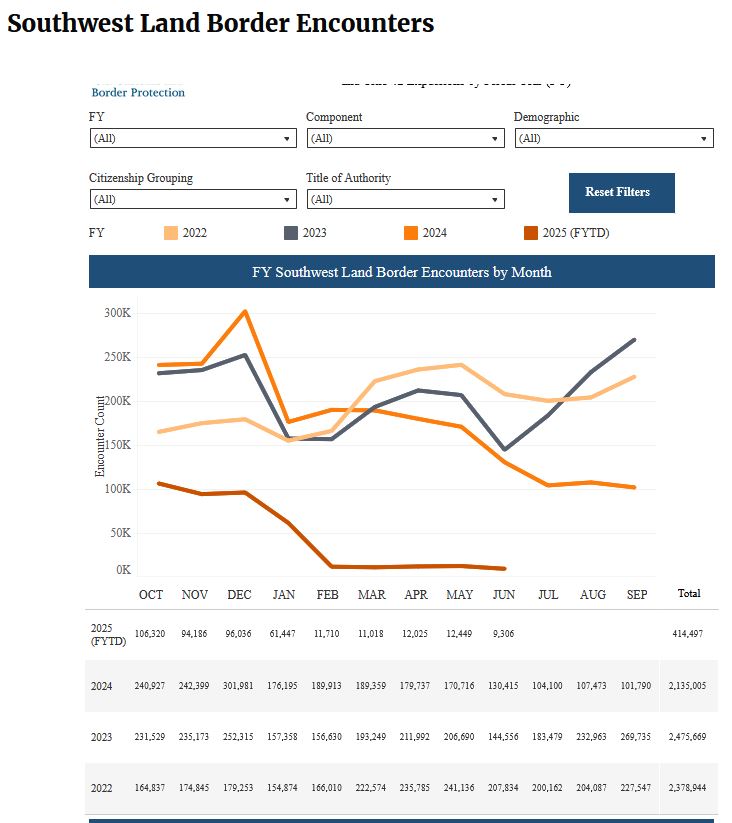Click the SEP month column header

tap(636, 595)
